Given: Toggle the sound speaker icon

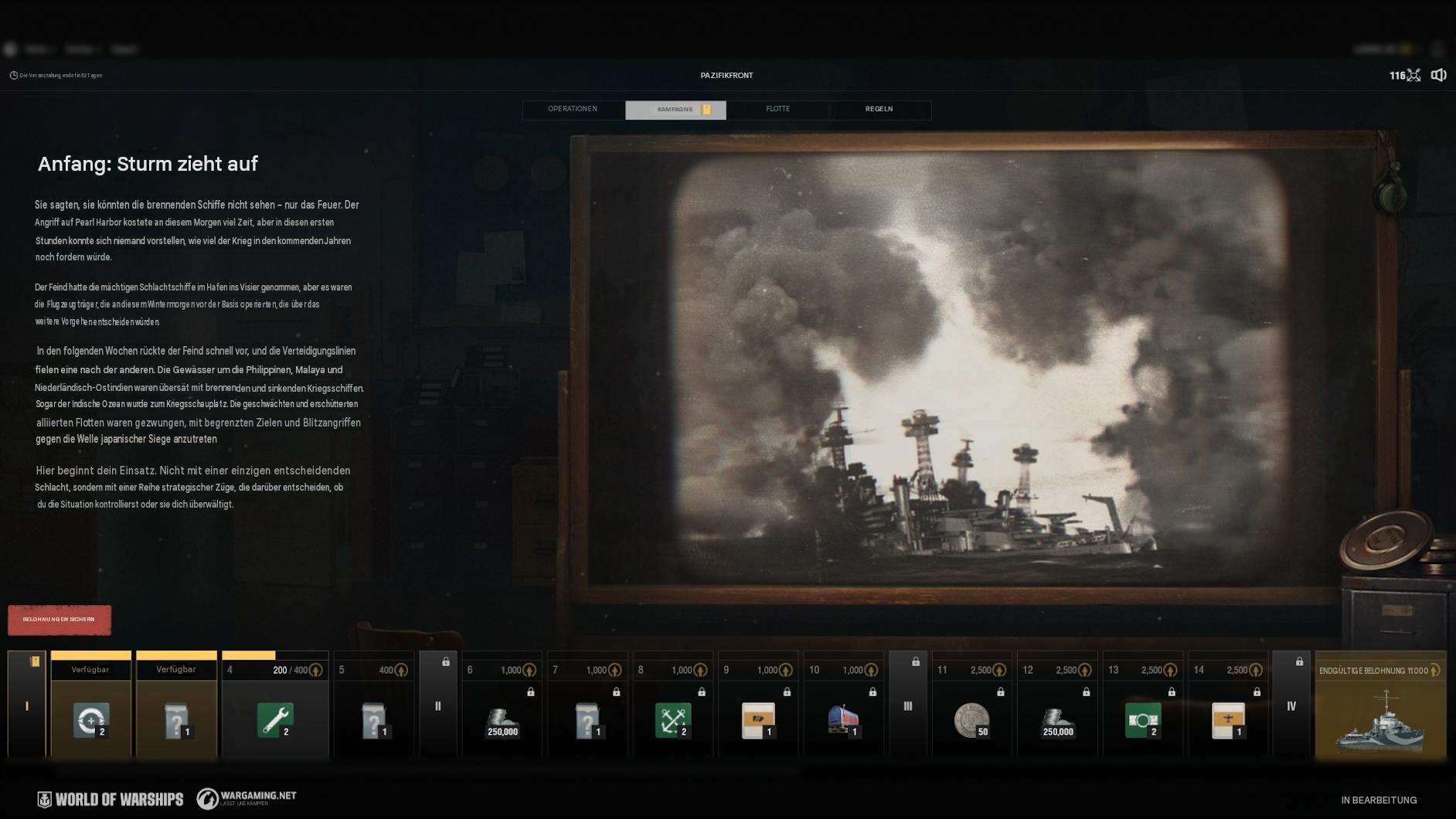Looking at the screenshot, I should (x=1438, y=75).
